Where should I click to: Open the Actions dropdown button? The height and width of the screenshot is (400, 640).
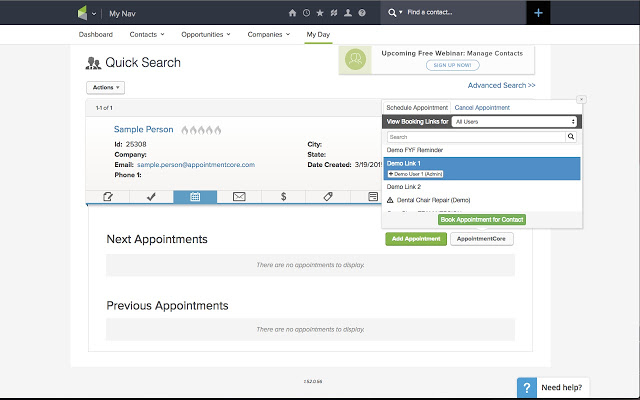[105, 87]
